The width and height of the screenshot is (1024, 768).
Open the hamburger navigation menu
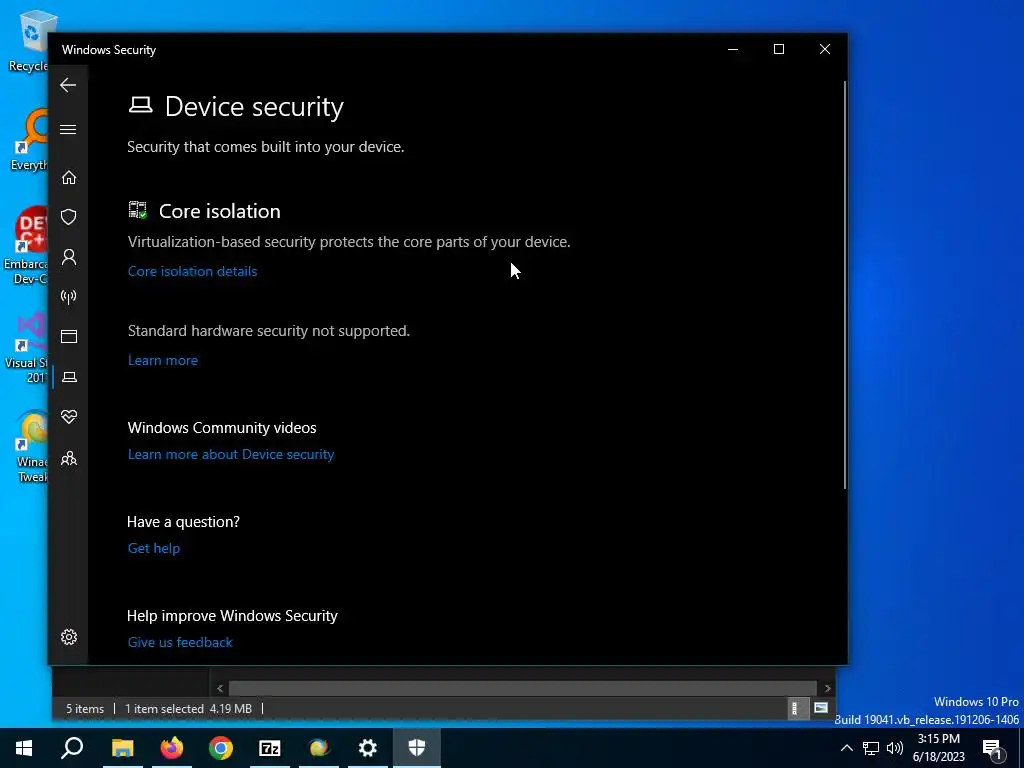click(x=68, y=129)
